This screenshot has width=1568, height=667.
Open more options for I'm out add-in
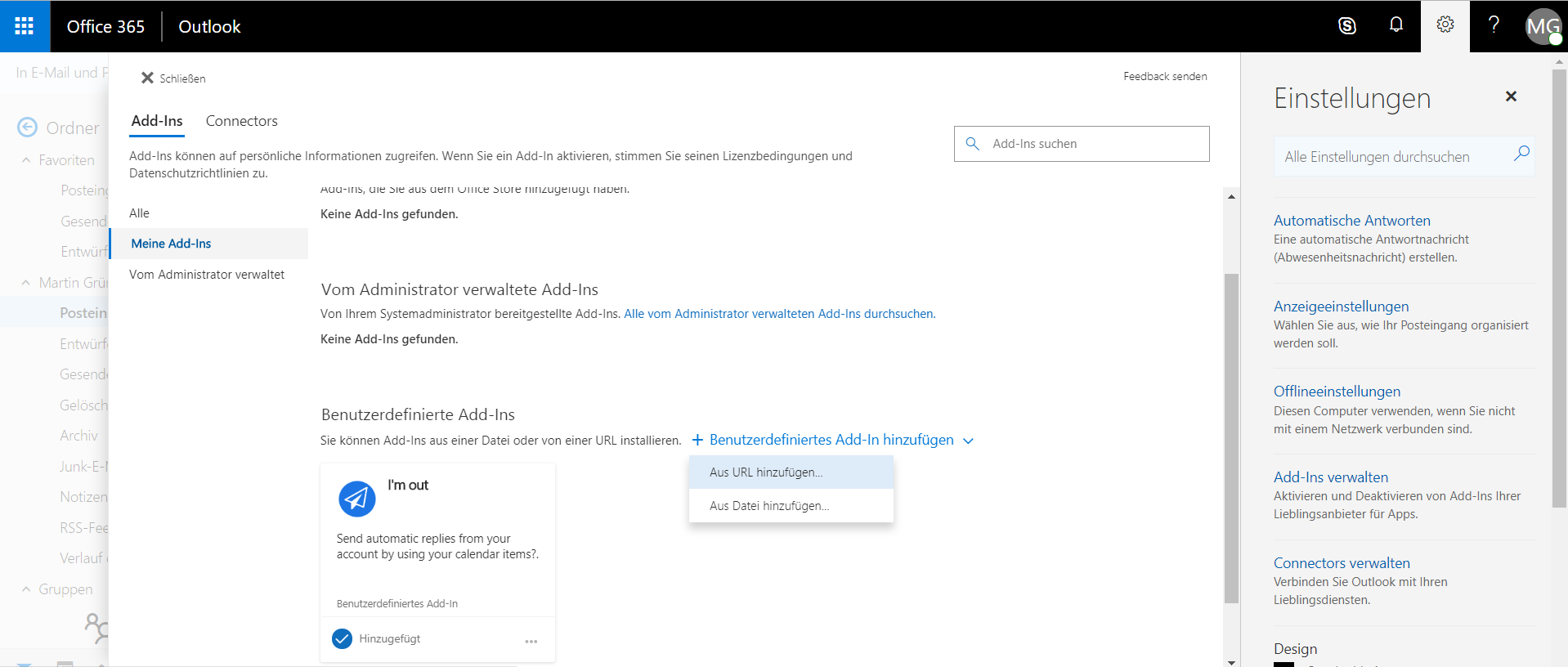point(531,641)
